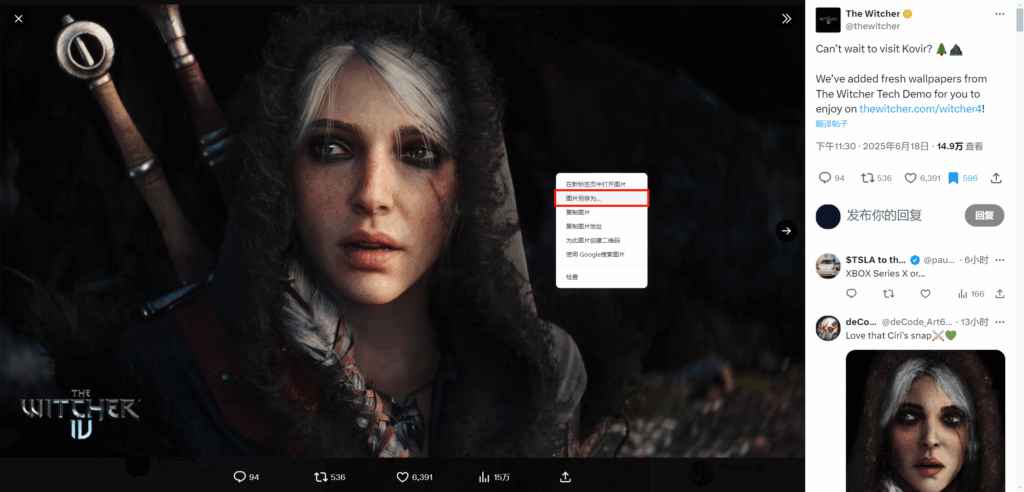Go to the next image with the arrow
Screen dimensions: 1024x492
[786, 231]
